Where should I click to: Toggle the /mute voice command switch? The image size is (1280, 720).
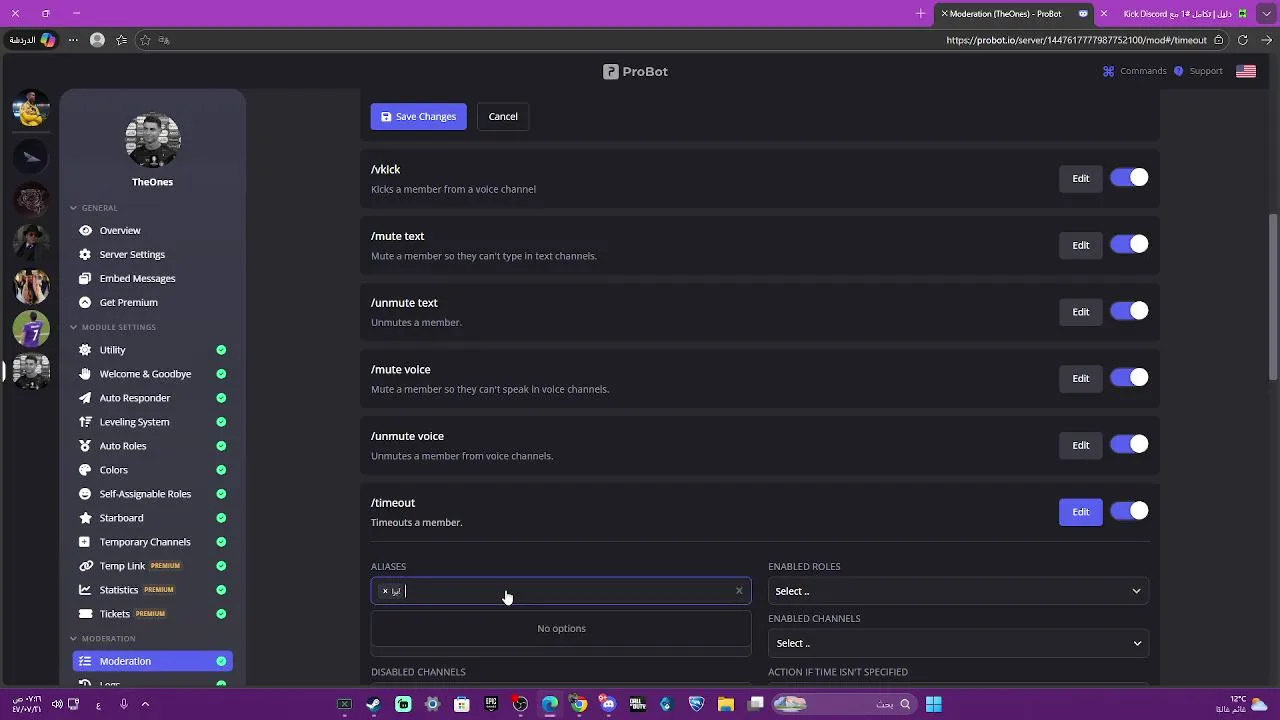pyautogui.click(x=1129, y=378)
